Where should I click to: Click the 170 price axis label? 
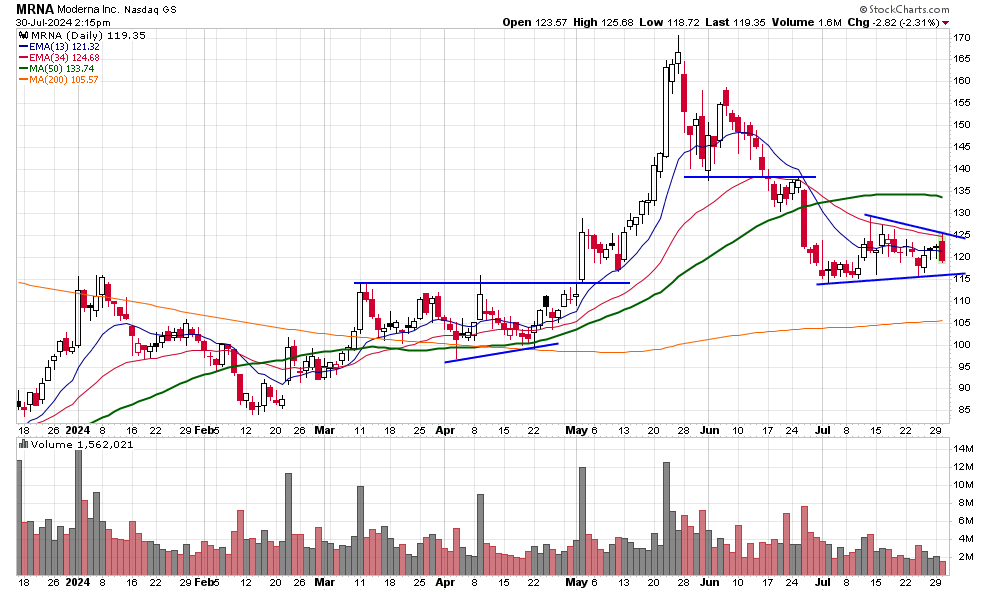click(962, 38)
